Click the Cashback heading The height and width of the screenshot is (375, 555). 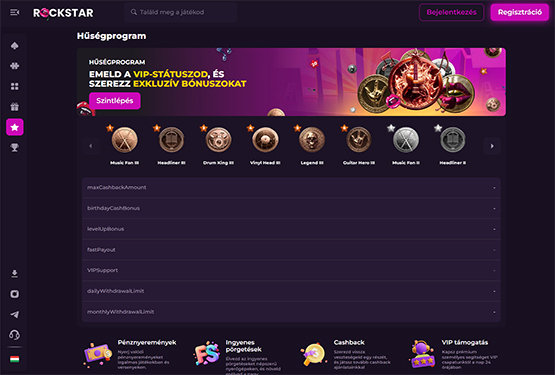(x=349, y=342)
